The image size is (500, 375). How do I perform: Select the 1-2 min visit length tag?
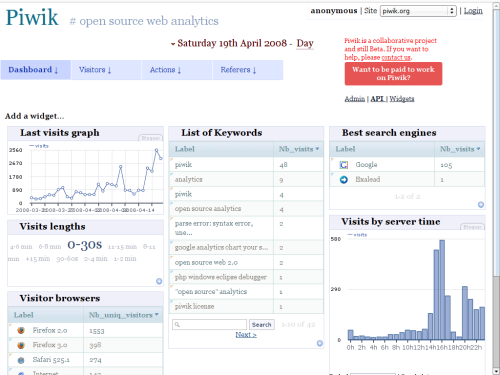(x=125, y=259)
